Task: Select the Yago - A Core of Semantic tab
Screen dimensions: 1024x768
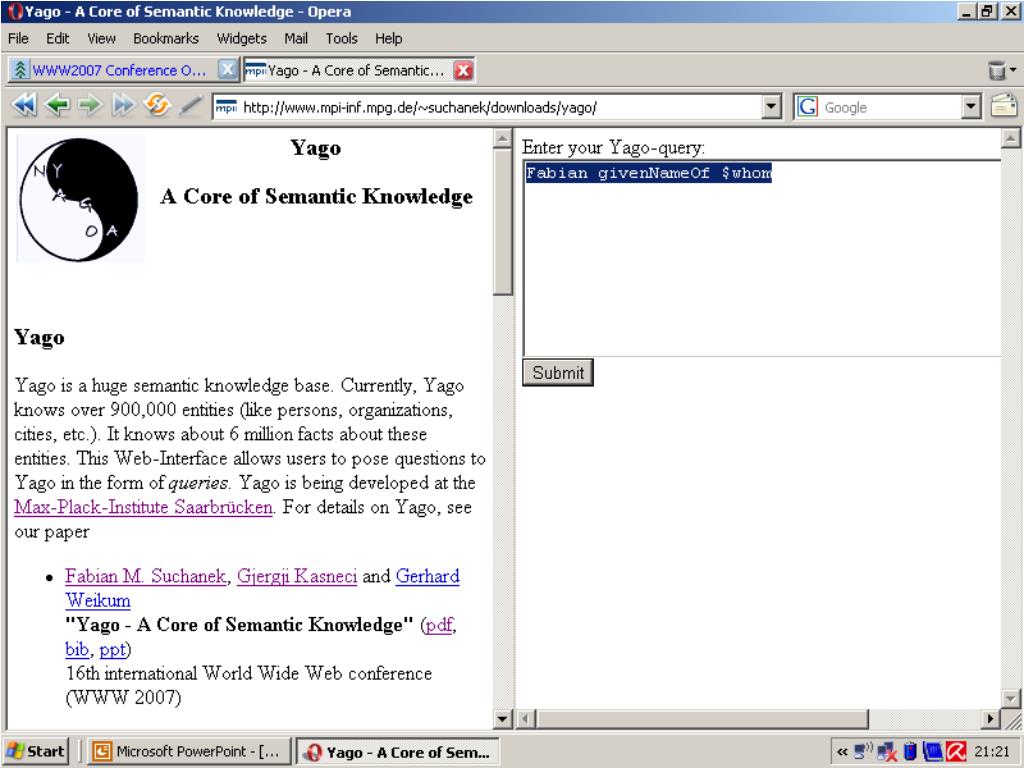Action: pos(359,70)
